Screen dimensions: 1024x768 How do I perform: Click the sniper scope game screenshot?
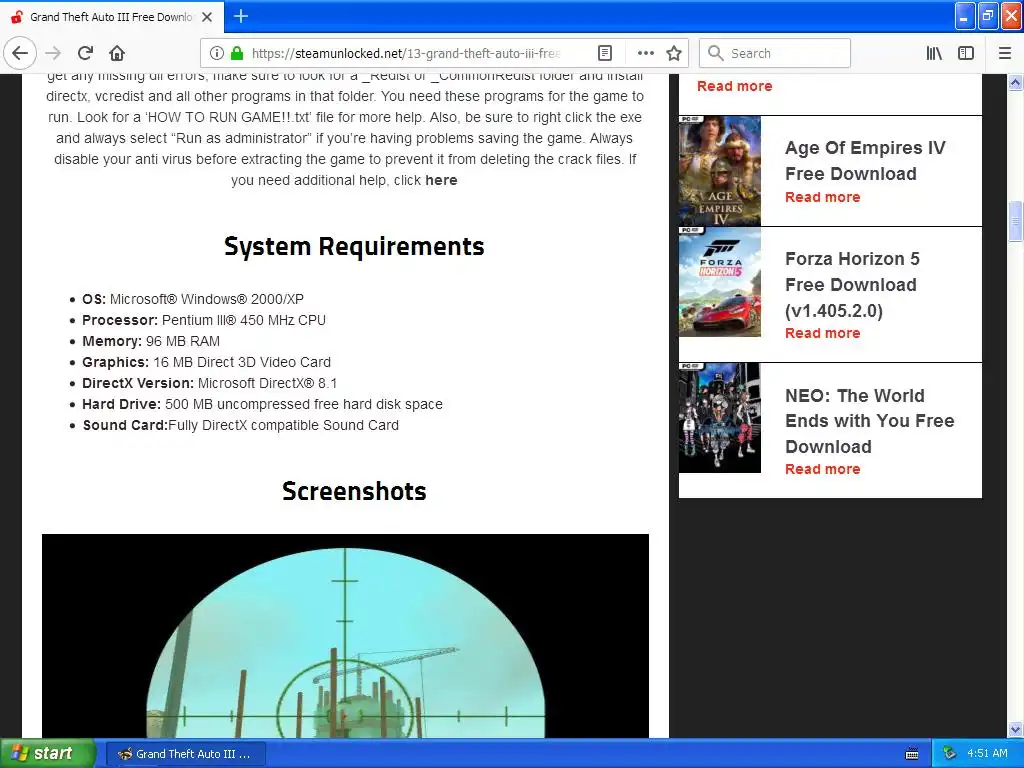tap(345, 635)
